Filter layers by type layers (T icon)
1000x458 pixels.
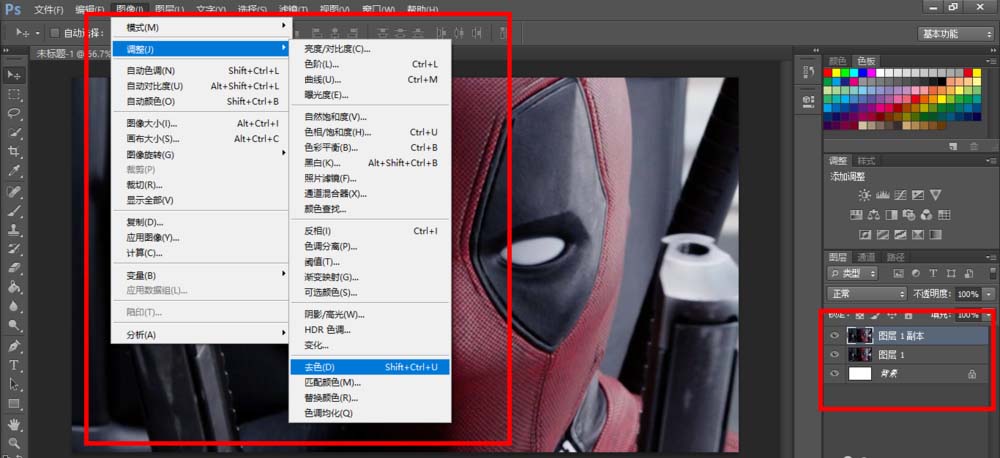click(x=933, y=274)
